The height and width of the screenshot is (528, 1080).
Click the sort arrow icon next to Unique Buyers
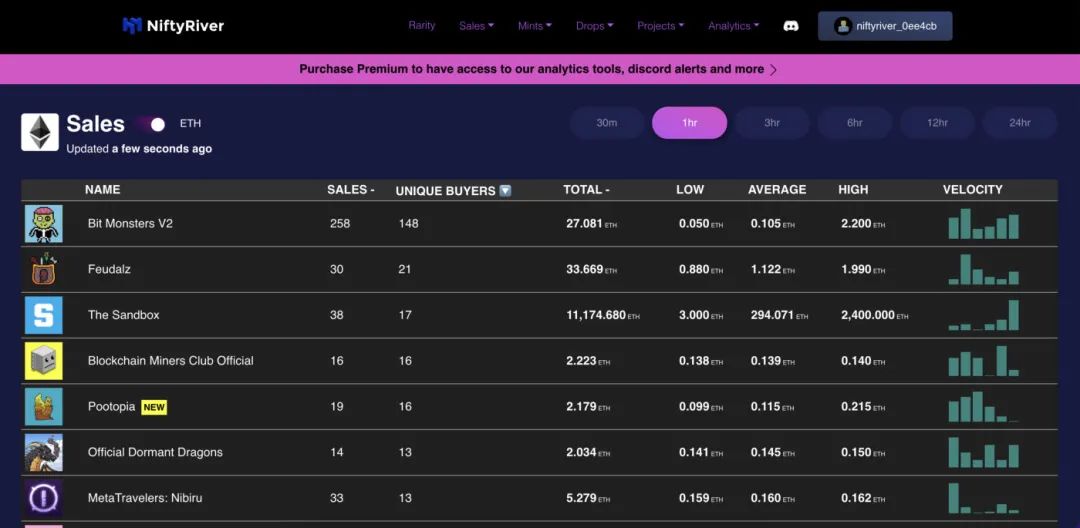point(505,191)
